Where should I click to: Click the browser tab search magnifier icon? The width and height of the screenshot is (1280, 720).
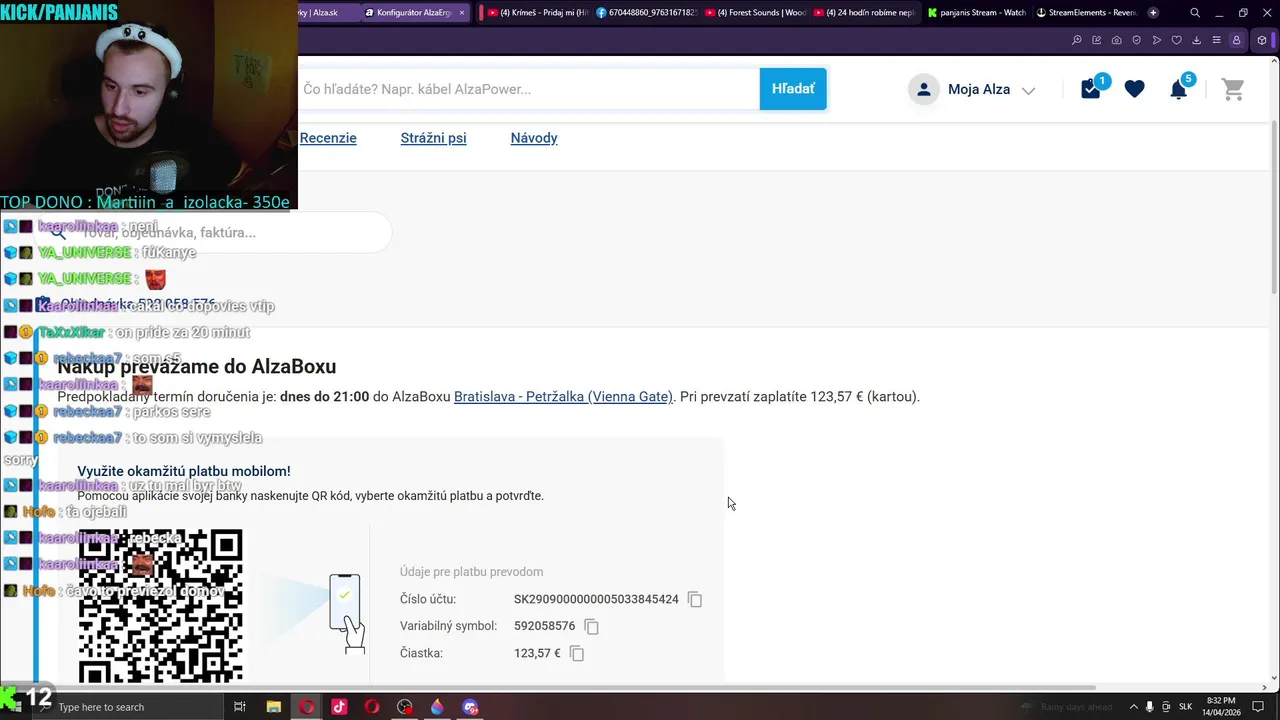[x=1195, y=13]
